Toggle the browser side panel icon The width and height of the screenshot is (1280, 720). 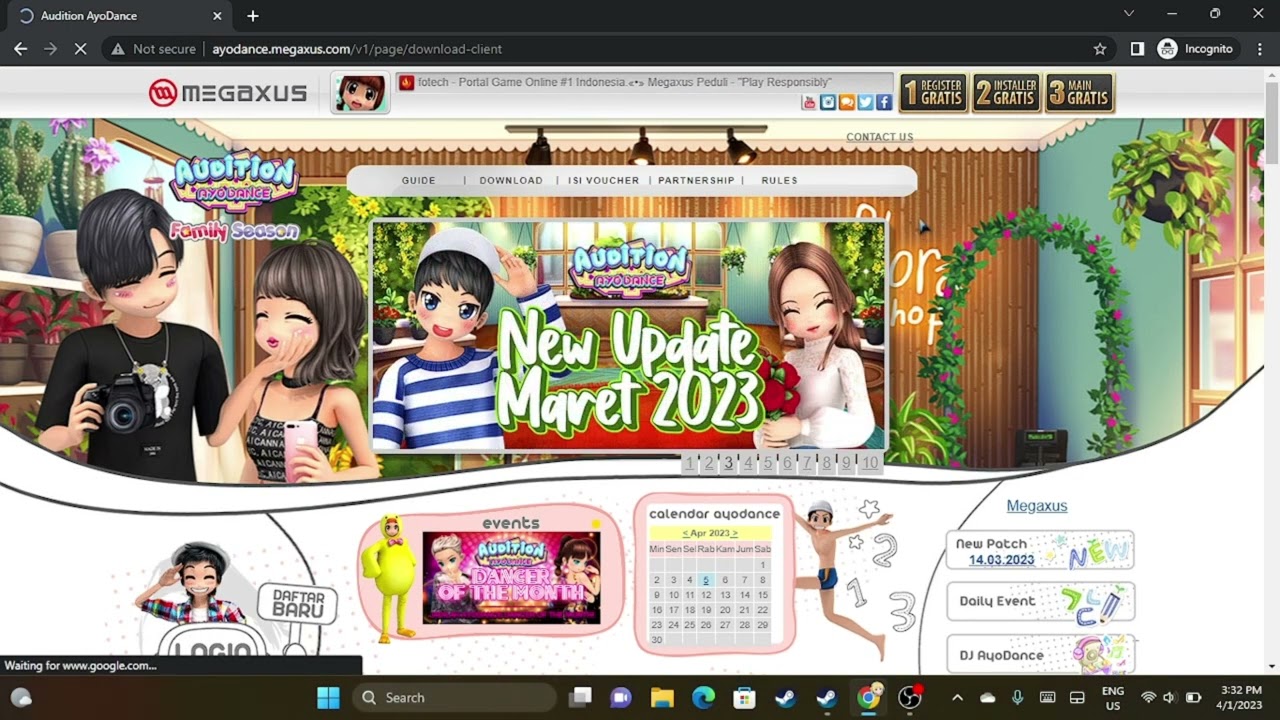[x=1137, y=49]
